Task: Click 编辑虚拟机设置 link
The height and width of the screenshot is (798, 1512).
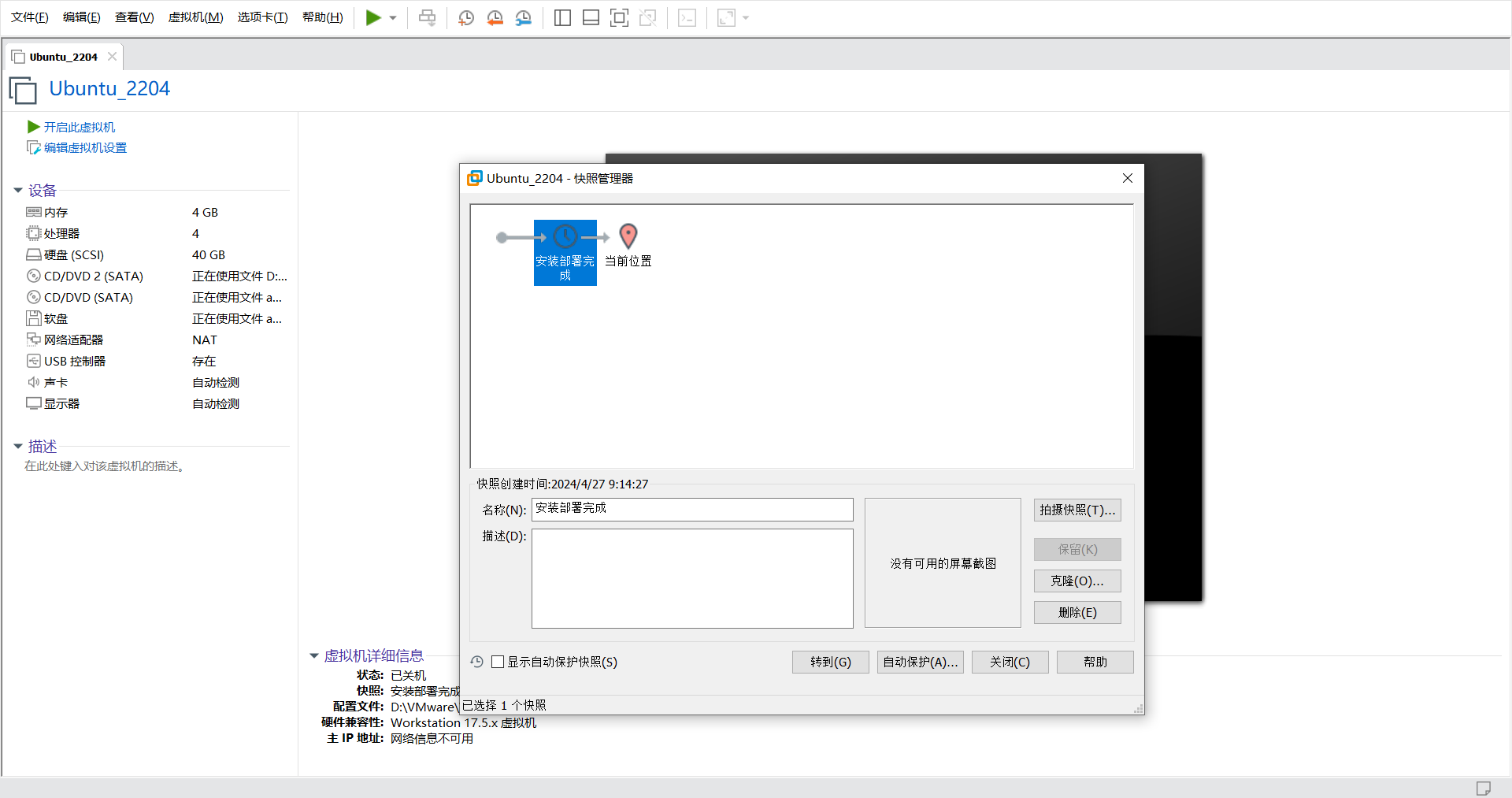Action: pyautogui.click(x=85, y=147)
